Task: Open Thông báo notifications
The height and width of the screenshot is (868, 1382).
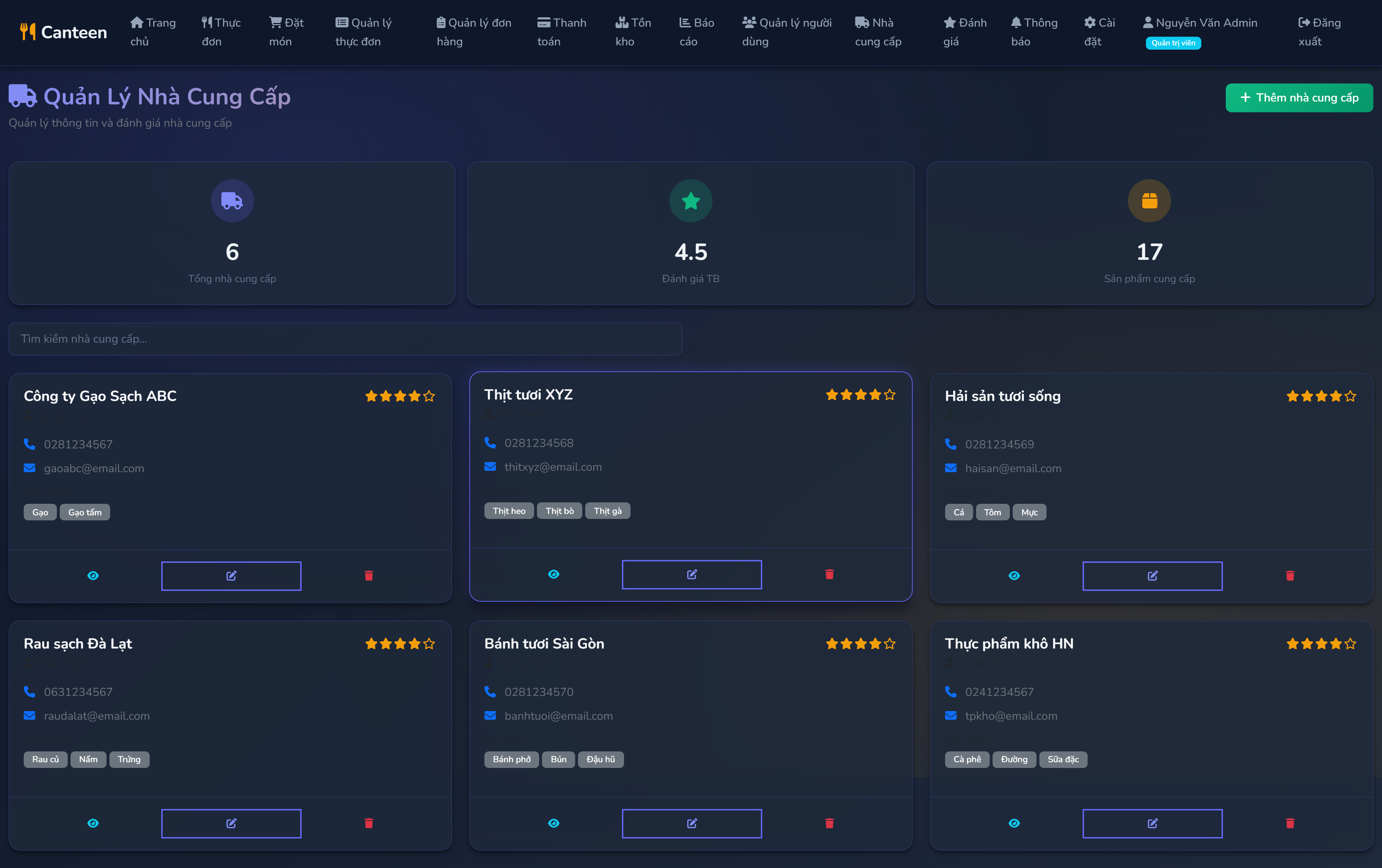Action: click(1034, 32)
